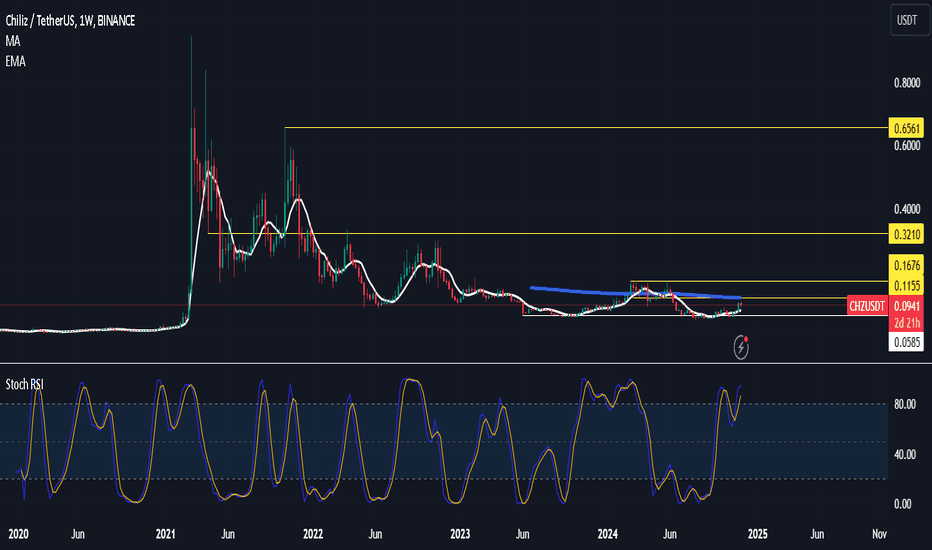Click the 2022 time axis label
The height and width of the screenshot is (550, 932).
tap(313, 534)
